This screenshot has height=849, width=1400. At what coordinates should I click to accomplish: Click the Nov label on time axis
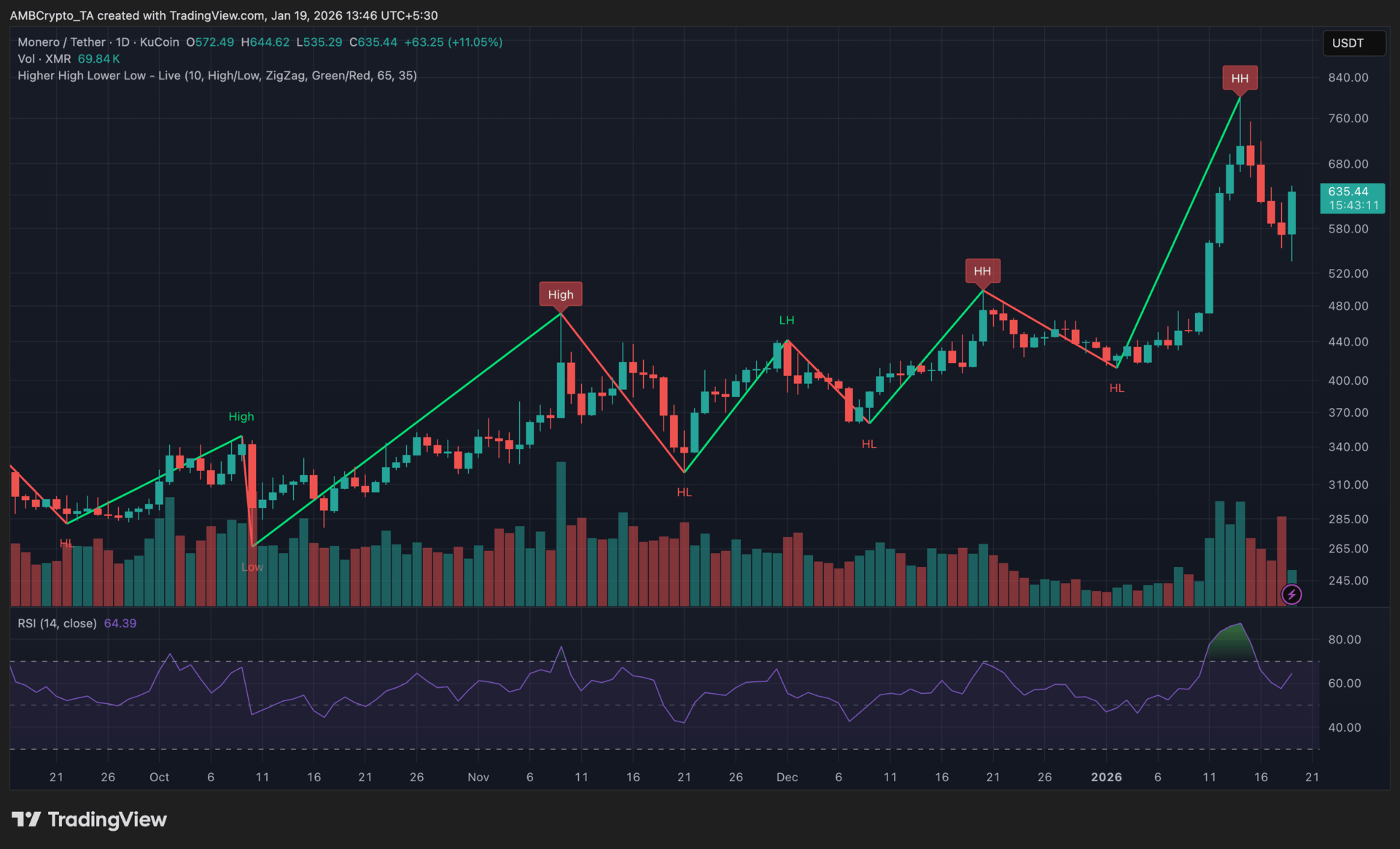tap(478, 777)
